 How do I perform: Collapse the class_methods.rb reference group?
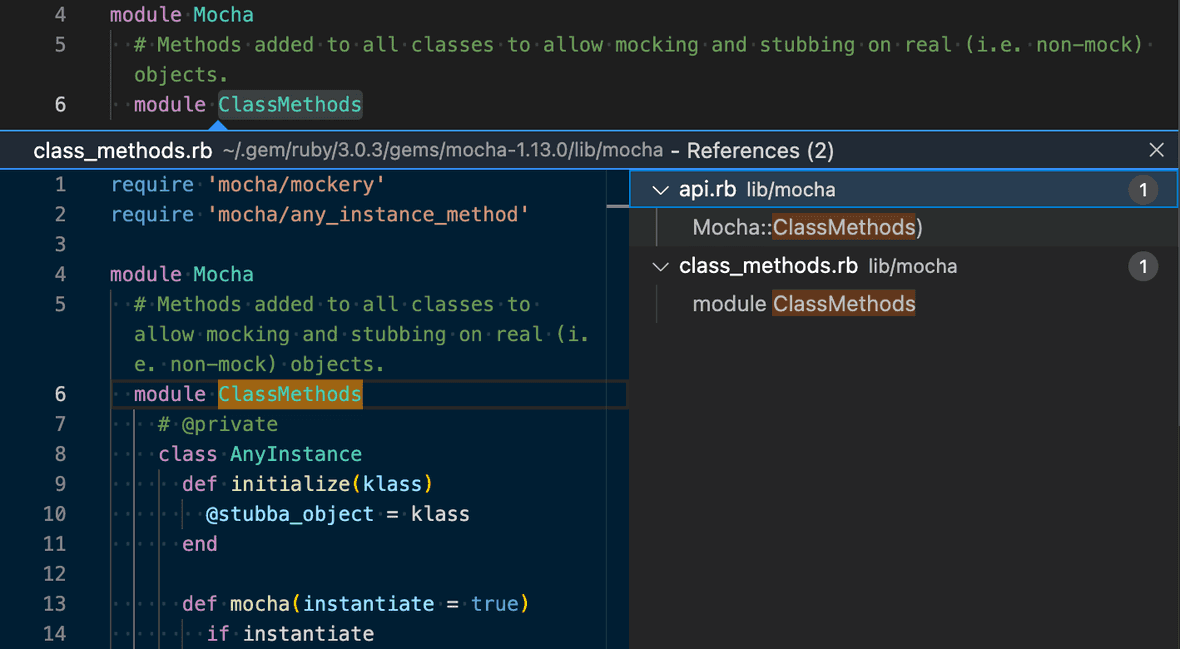pyautogui.click(x=661, y=267)
